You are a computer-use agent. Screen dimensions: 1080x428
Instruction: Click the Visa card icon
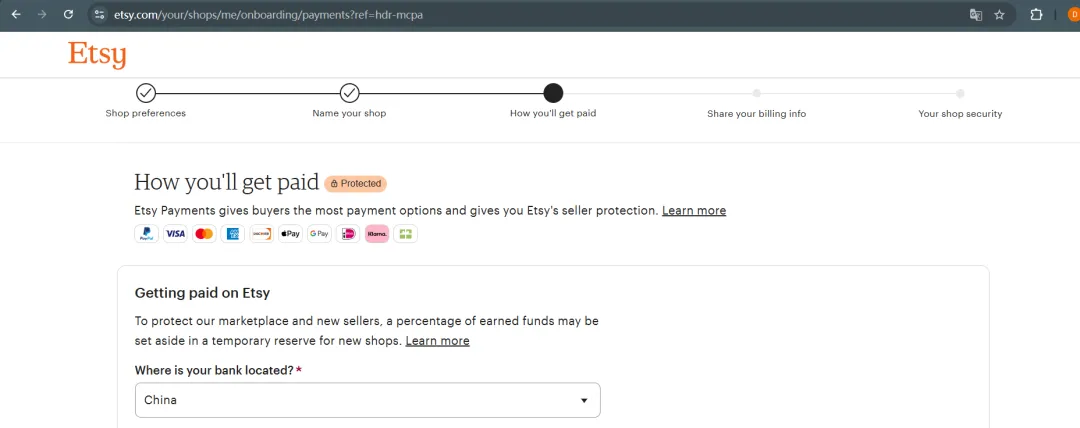point(175,234)
